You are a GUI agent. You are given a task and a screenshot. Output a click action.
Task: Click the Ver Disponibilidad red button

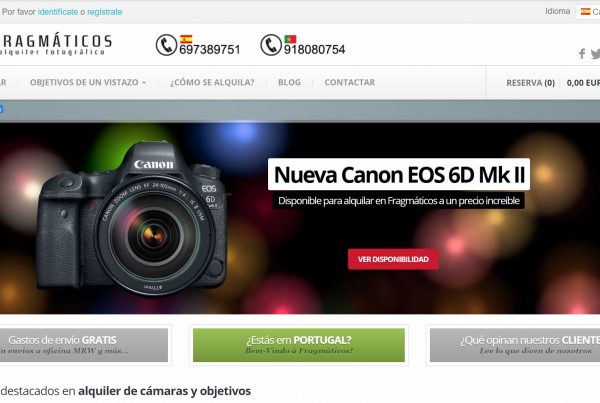coord(393,259)
